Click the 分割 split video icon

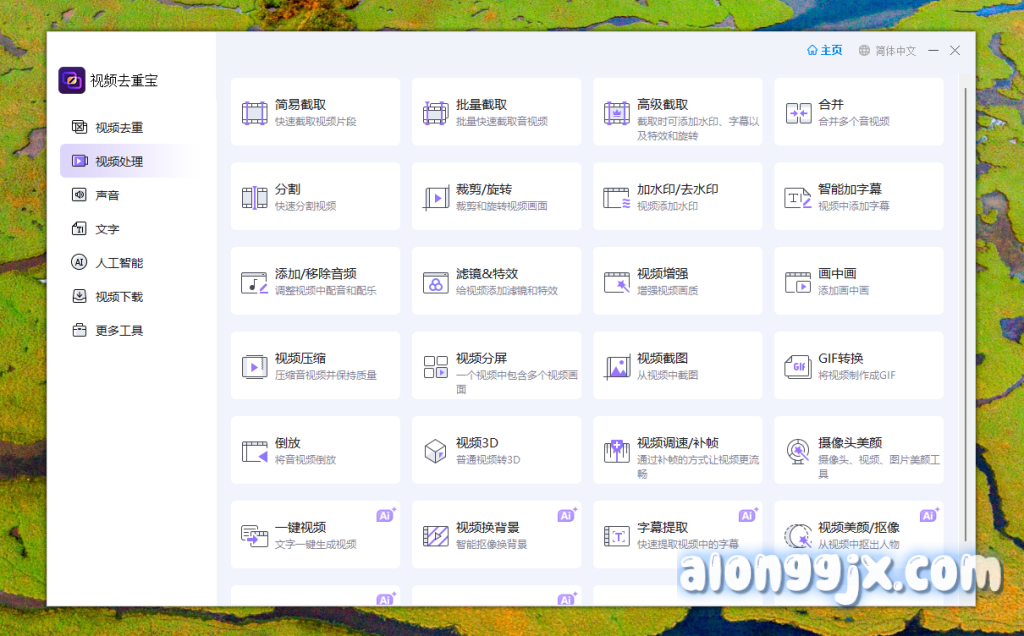(254, 197)
